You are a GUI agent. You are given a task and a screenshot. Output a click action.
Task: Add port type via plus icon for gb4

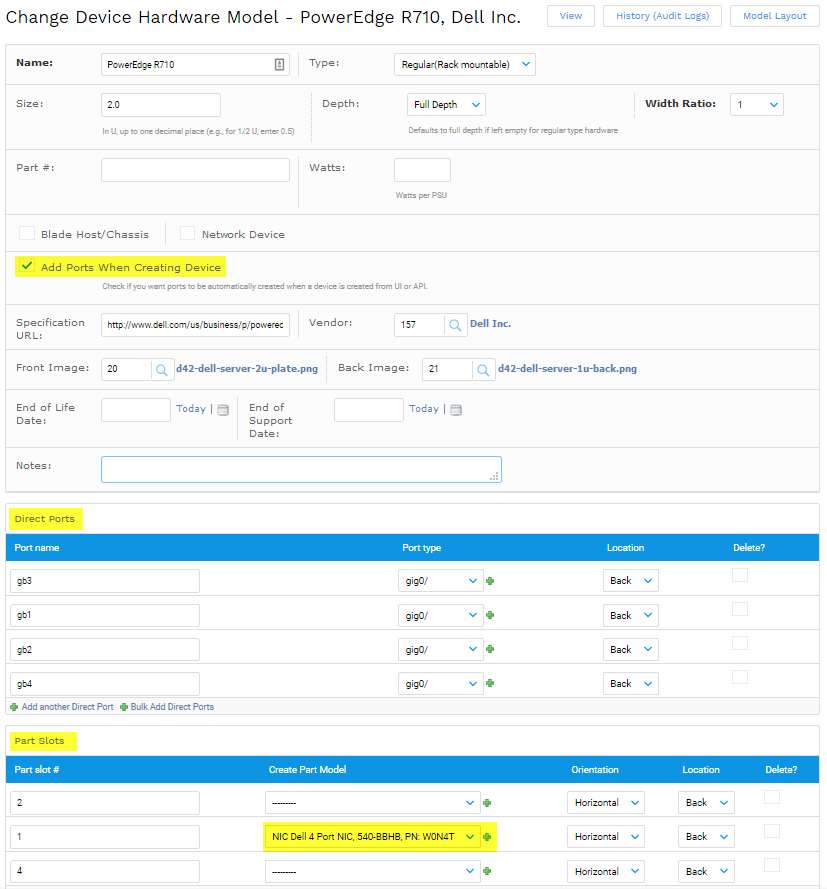(490, 683)
